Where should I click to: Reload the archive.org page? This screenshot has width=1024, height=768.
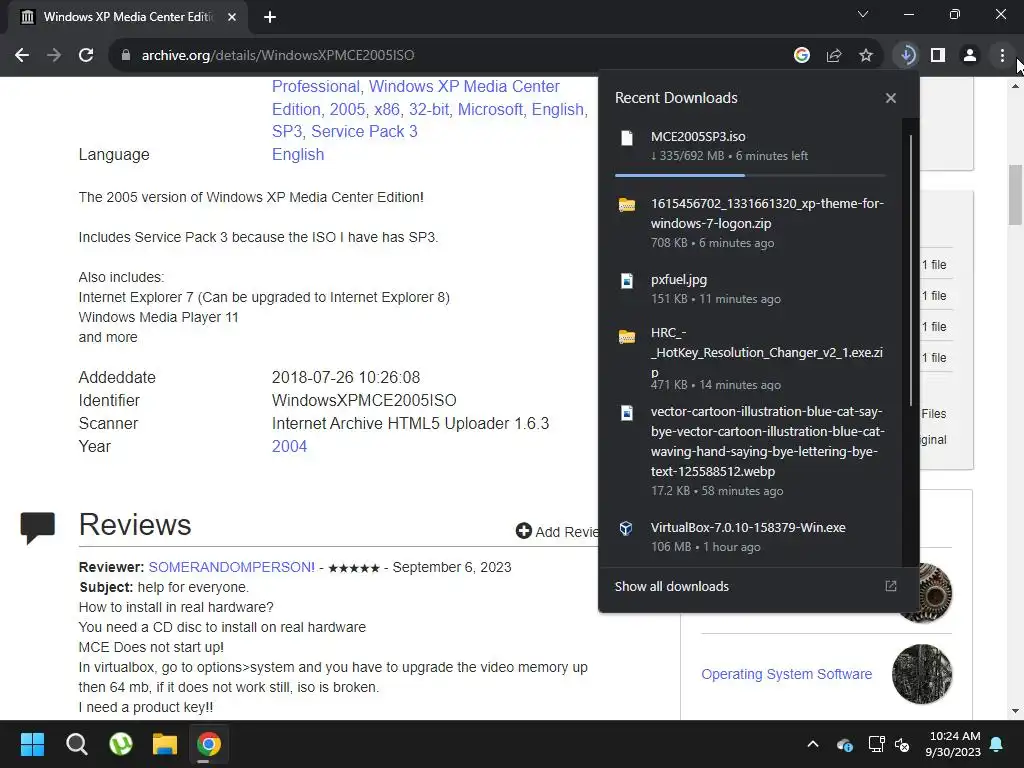click(x=86, y=56)
